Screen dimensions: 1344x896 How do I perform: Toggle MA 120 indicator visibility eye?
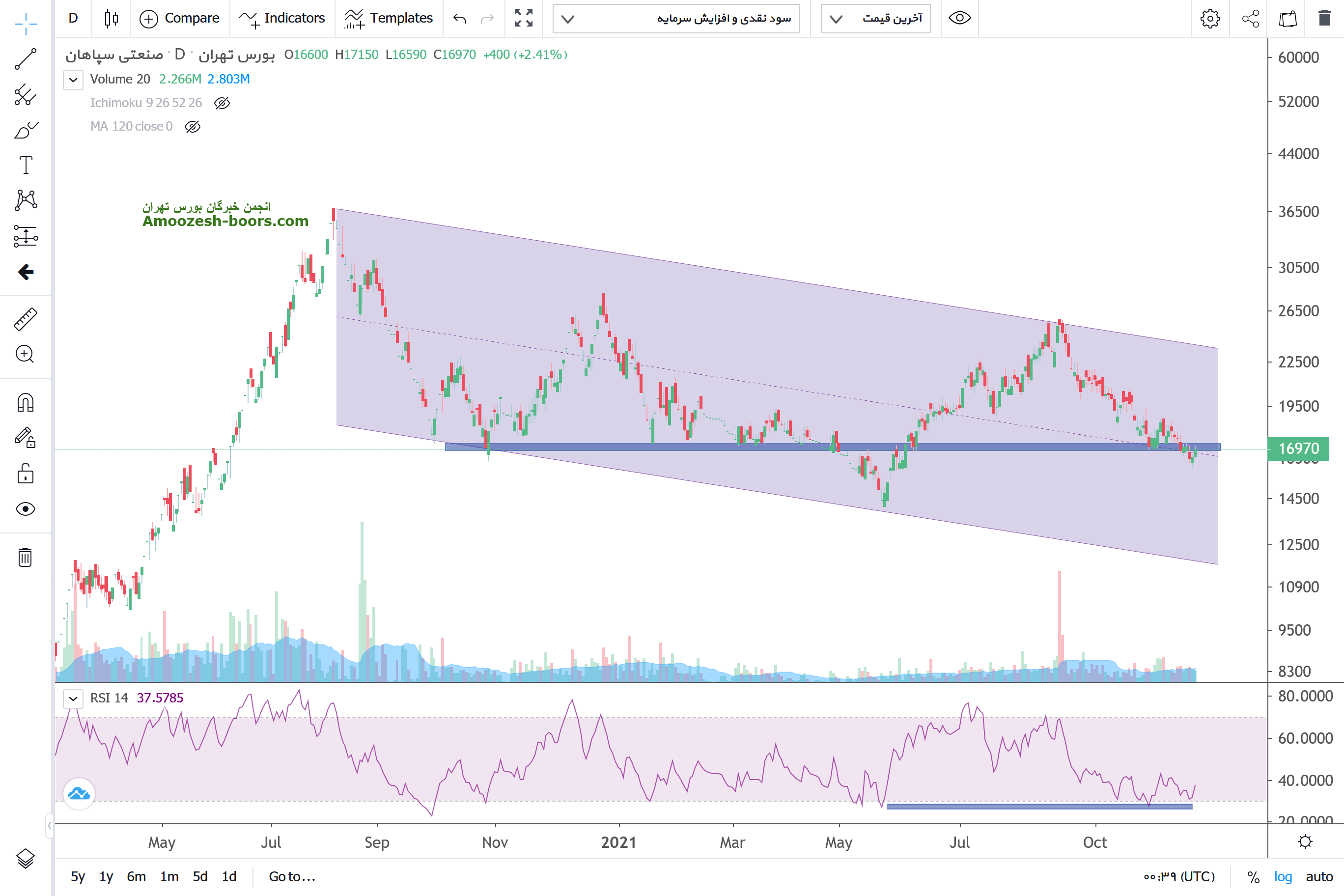(x=193, y=126)
